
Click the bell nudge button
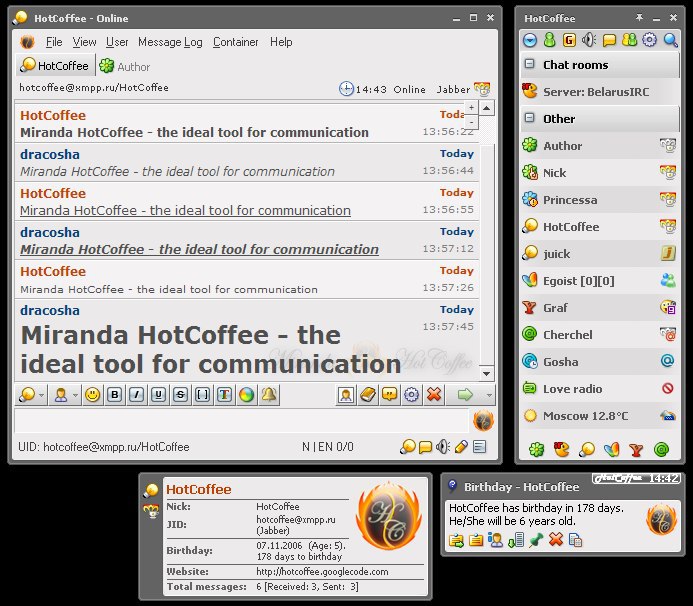(269, 395)
